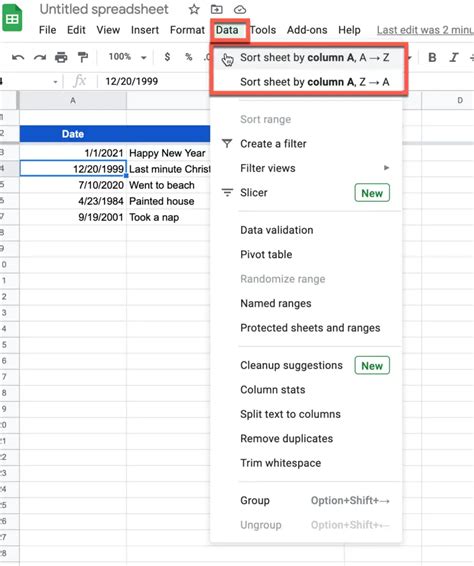Click the cloud save status icon
This screenshot has width=474, height=566.
coord(240,9)
